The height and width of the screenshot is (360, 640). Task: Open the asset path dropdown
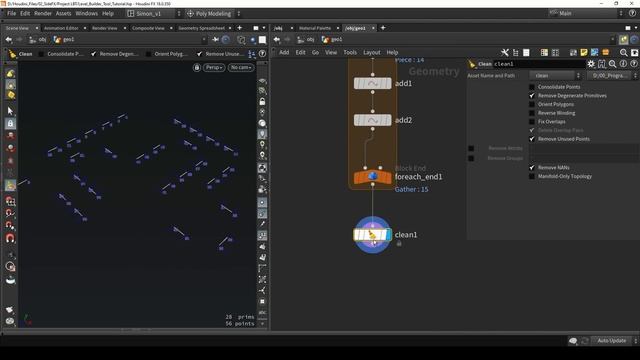pyautogui.click(x=612, y=76)
